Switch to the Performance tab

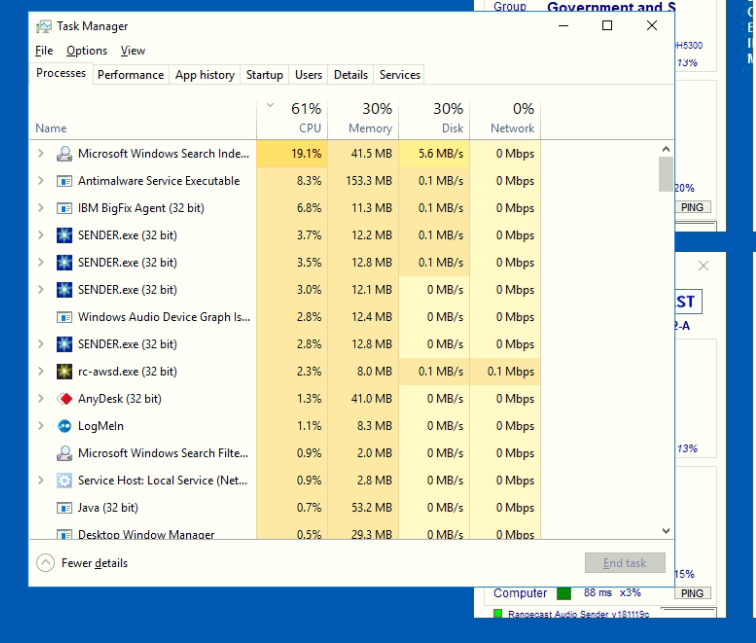[131, 75]
